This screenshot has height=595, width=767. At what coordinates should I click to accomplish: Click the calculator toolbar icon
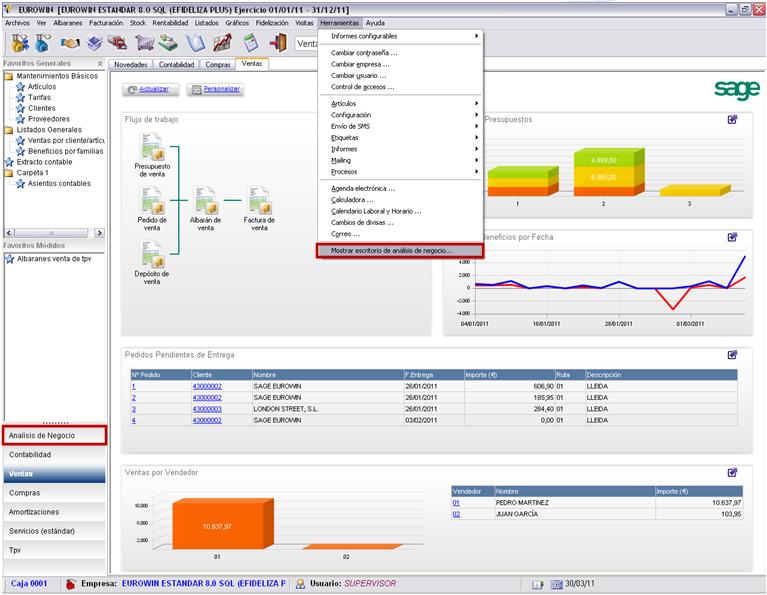click(x=250, y=43)
